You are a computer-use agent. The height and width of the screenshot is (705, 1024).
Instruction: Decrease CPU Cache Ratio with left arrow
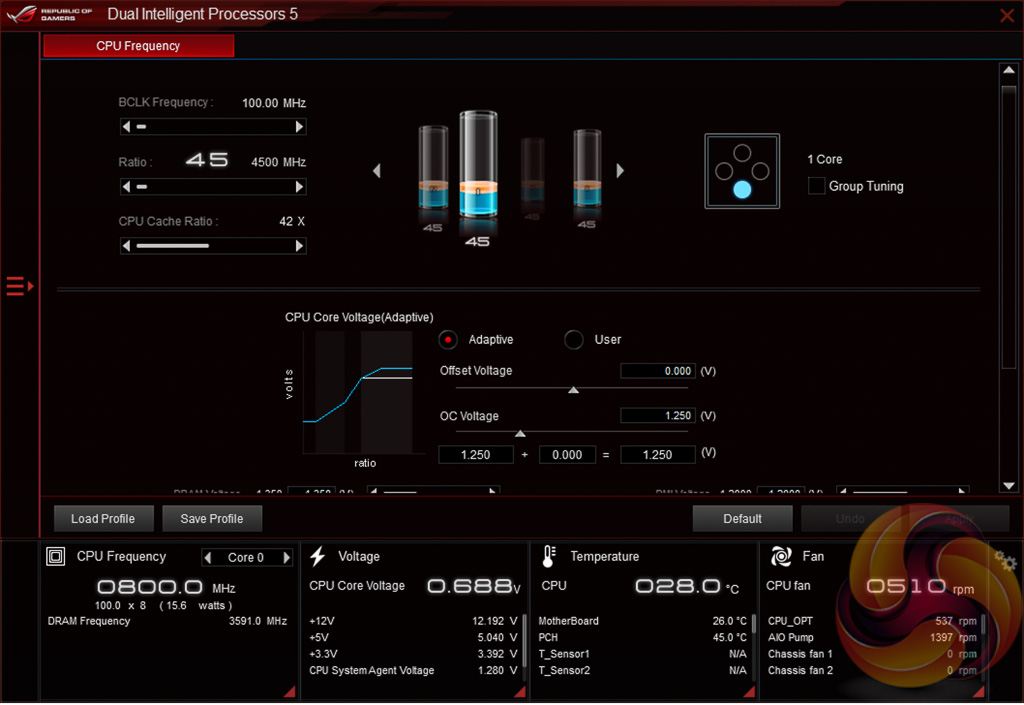[x=126, y=246]
